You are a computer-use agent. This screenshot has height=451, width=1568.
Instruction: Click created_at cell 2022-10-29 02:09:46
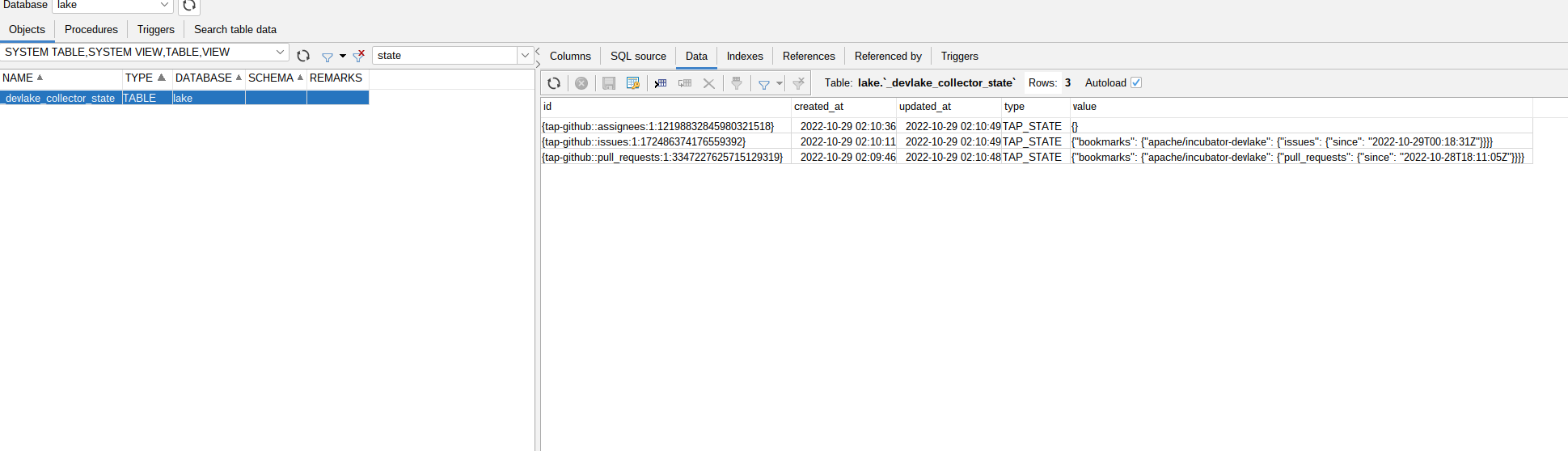click(x=844, y=158)
